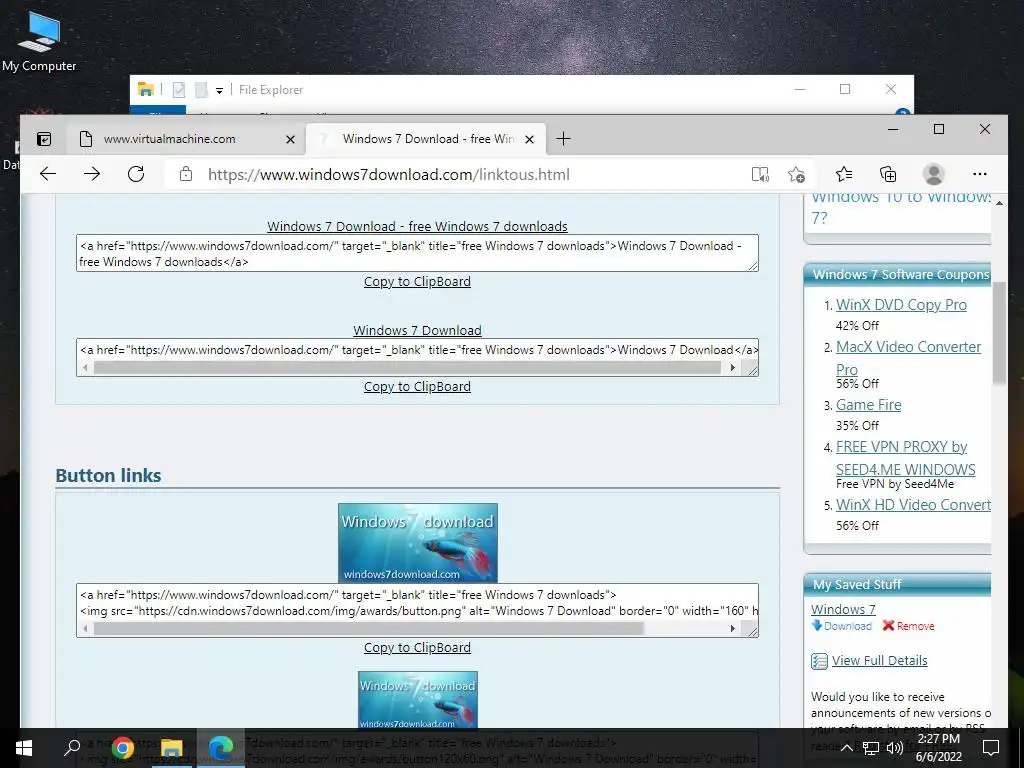The height and width of the screenshot is (768, 1024).
Task: Launch Google Chrome from the taskbar
Action: click(122, 748)
